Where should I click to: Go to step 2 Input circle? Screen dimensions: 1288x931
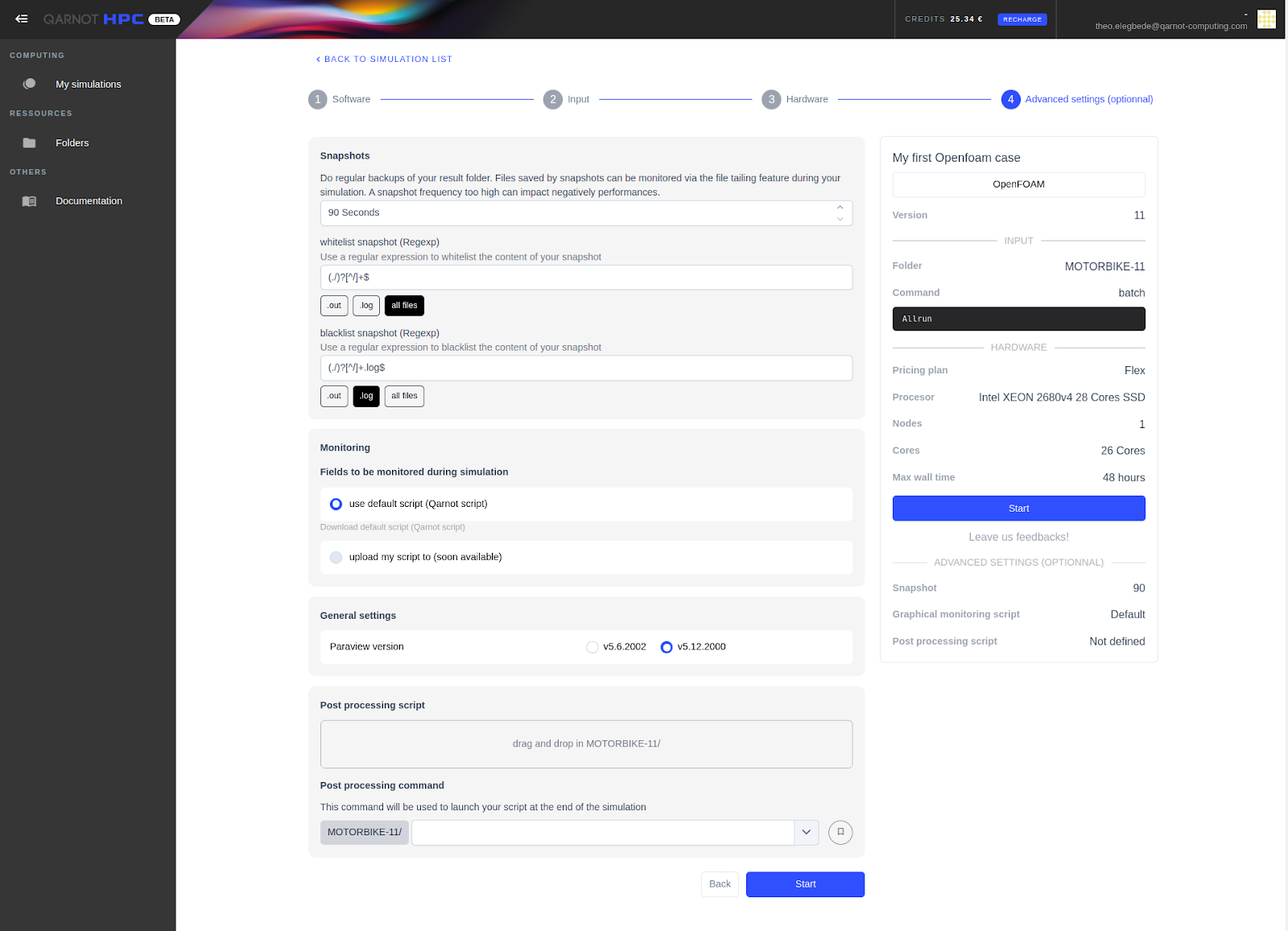click(553, 99)
